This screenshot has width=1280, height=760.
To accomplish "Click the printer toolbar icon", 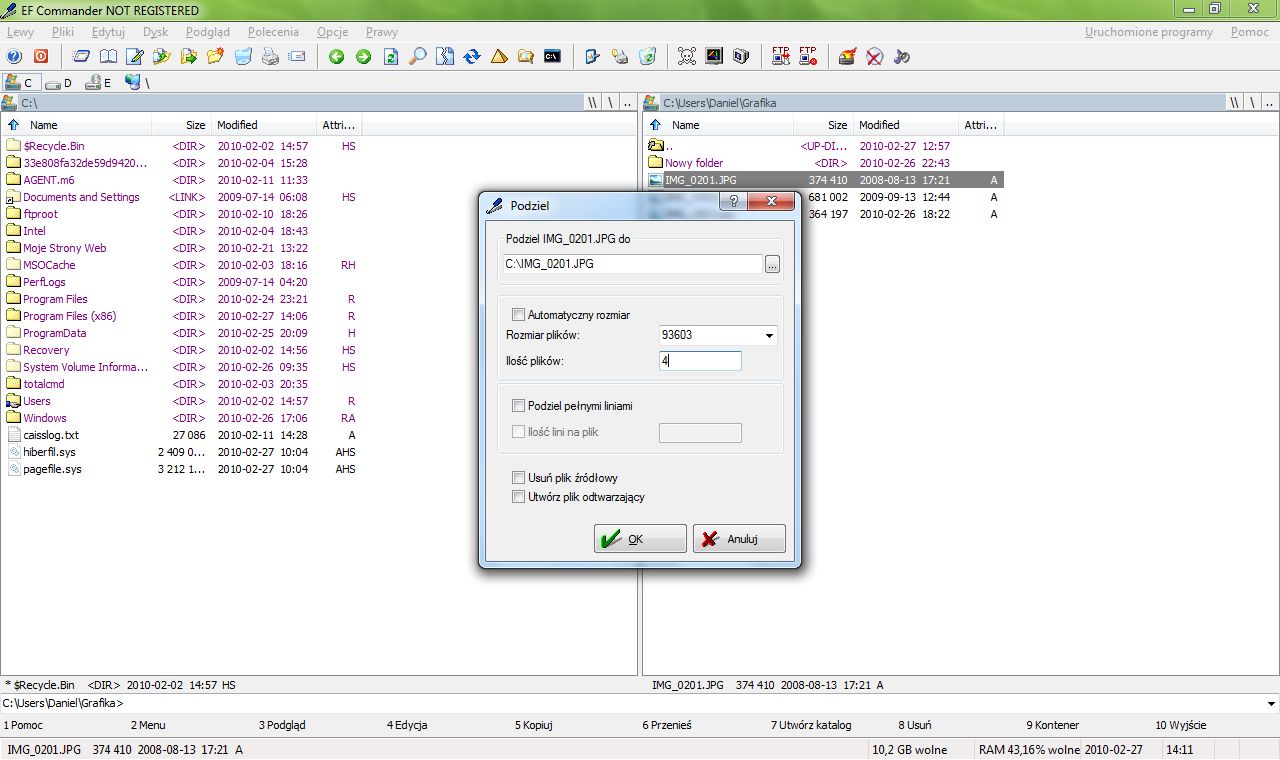I will (x=269, y=57).
